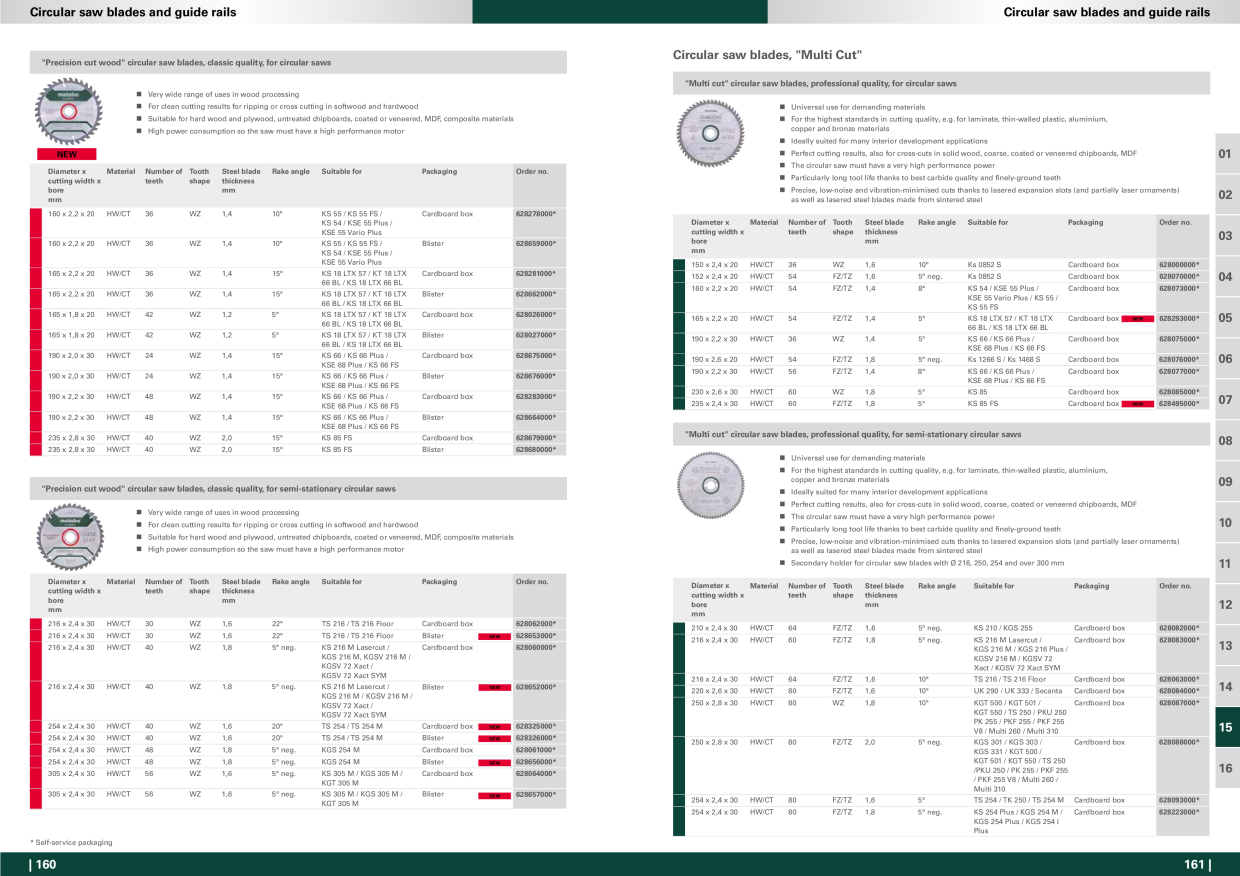Open chapter tab 06

pos(1226,359)
